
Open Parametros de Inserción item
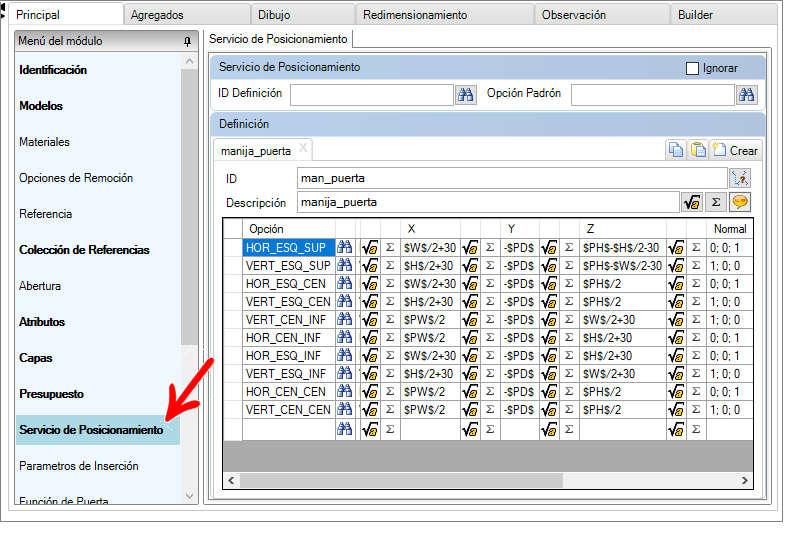(79, 466)
